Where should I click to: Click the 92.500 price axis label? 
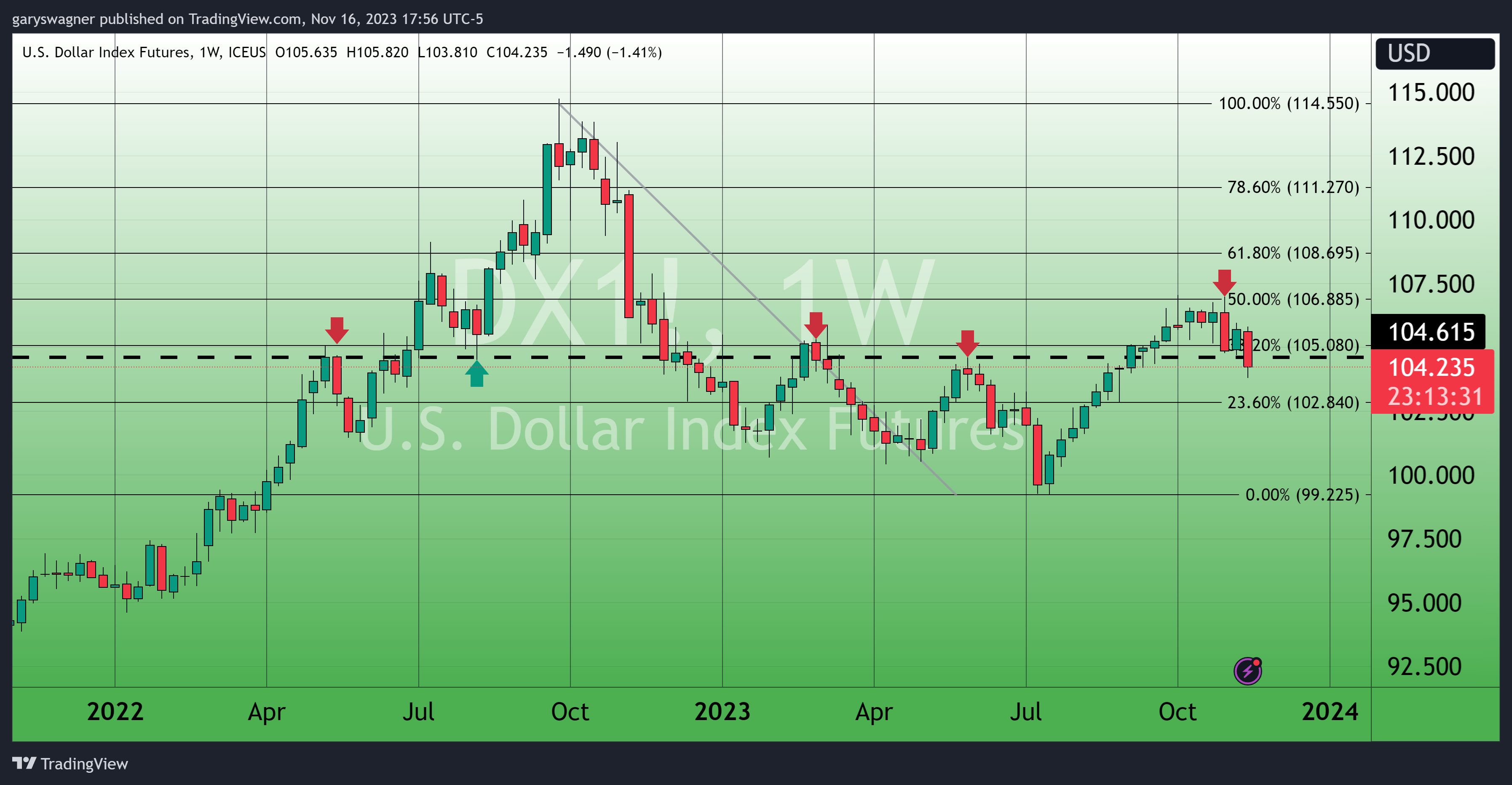[1424, 667]
